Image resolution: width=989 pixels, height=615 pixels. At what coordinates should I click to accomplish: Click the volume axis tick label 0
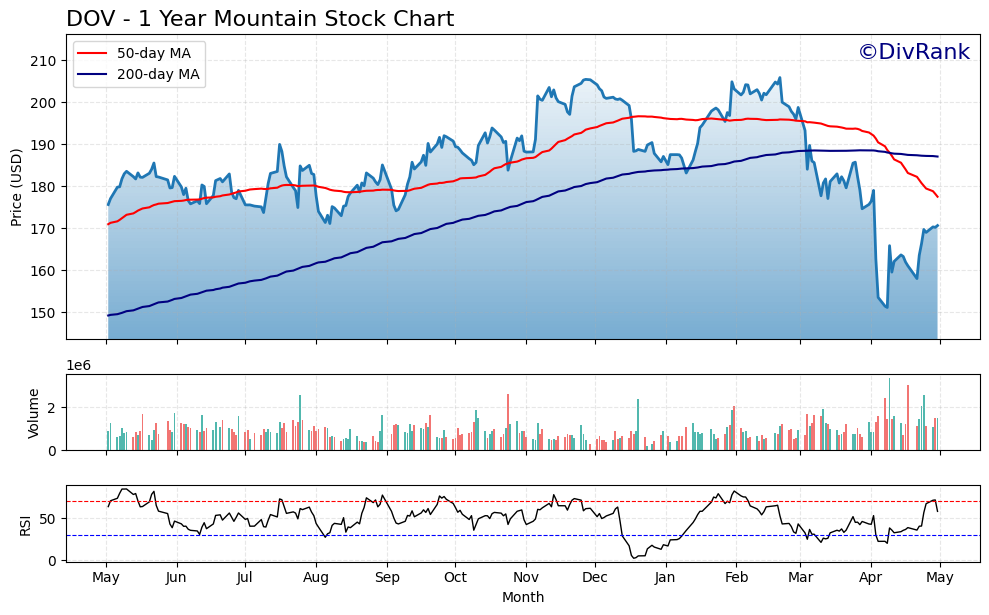pos(52,451)
